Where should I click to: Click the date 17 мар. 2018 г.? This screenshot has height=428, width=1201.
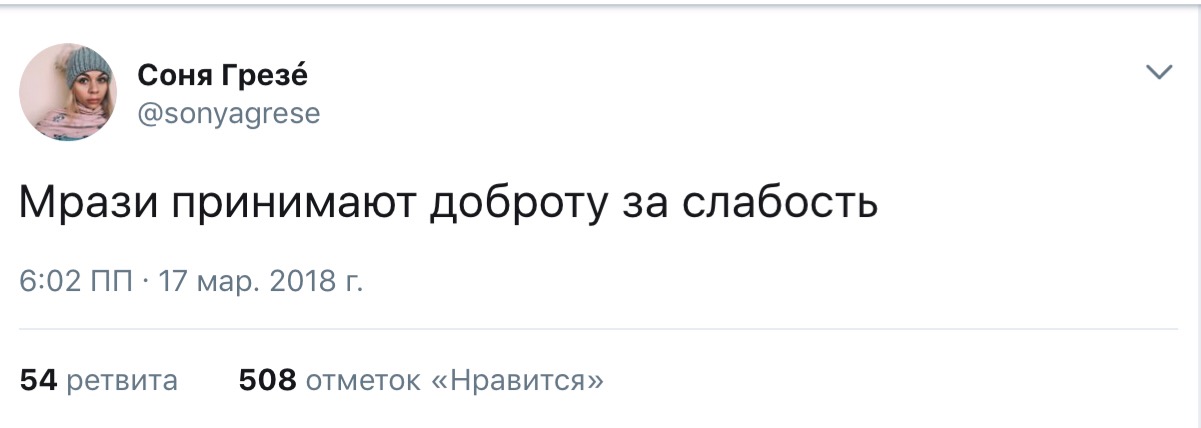click(x=260, y=281)
